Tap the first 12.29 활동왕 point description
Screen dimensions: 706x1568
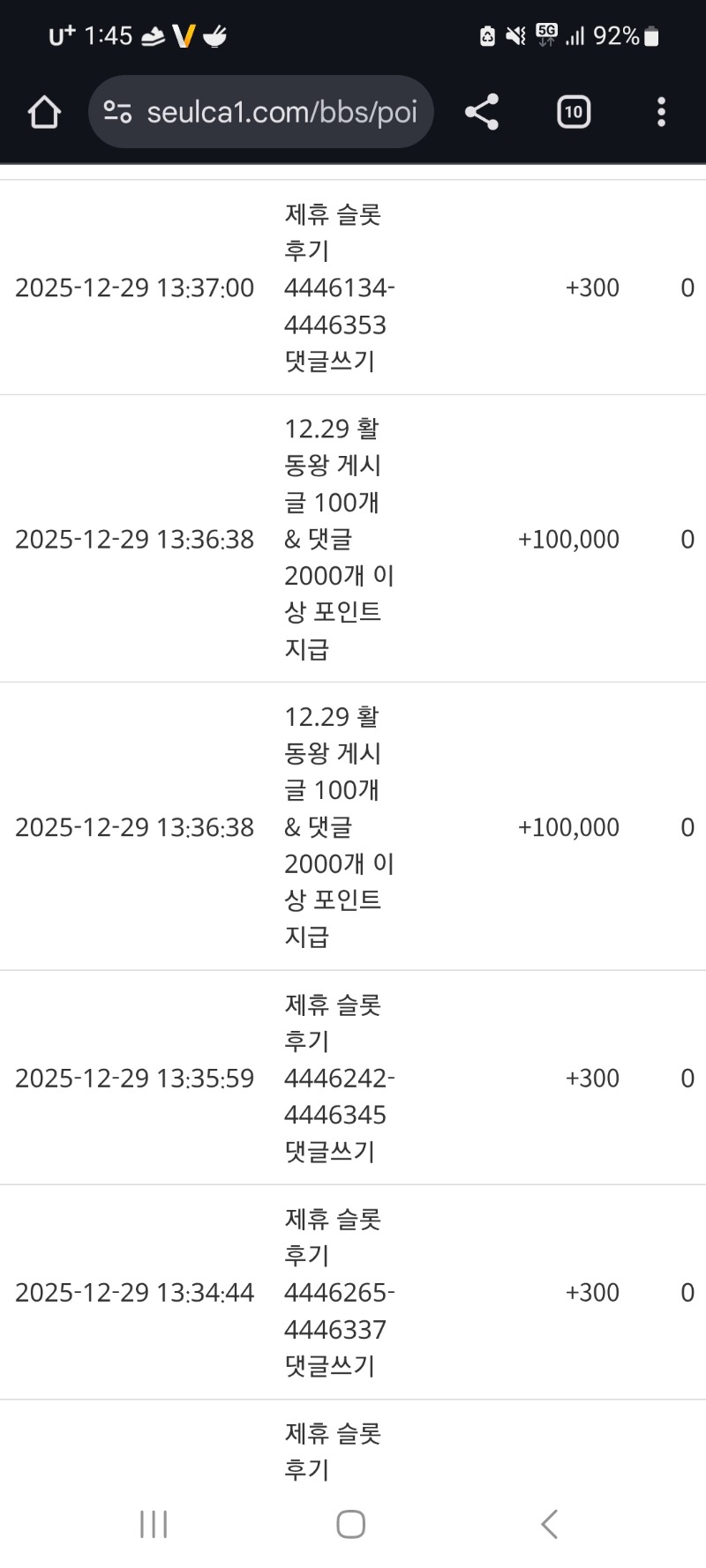click(x=339, y=539)
